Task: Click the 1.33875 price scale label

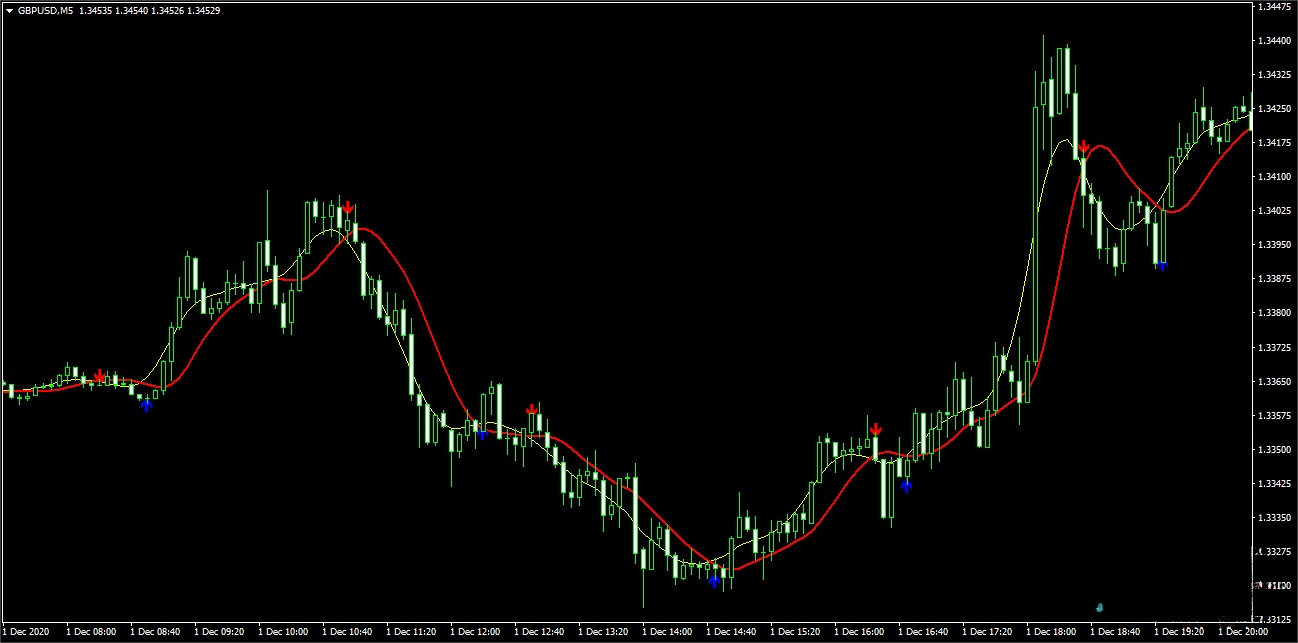Action: pos(1275,279)
